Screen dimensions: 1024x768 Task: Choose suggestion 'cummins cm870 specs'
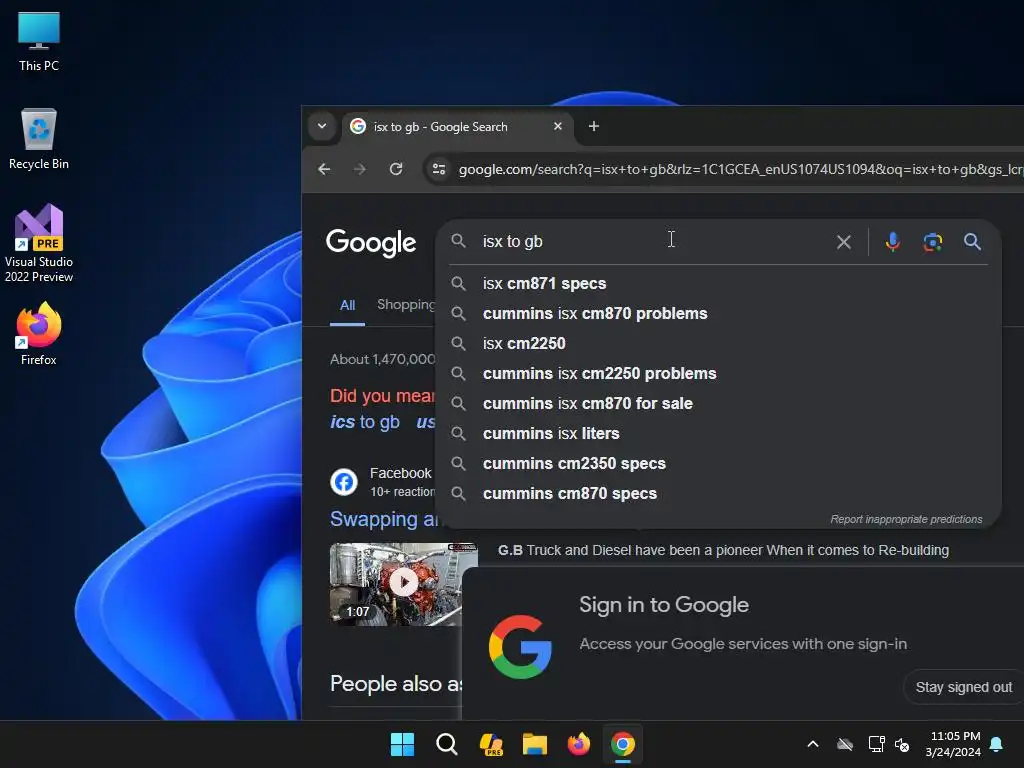(718, 494)
